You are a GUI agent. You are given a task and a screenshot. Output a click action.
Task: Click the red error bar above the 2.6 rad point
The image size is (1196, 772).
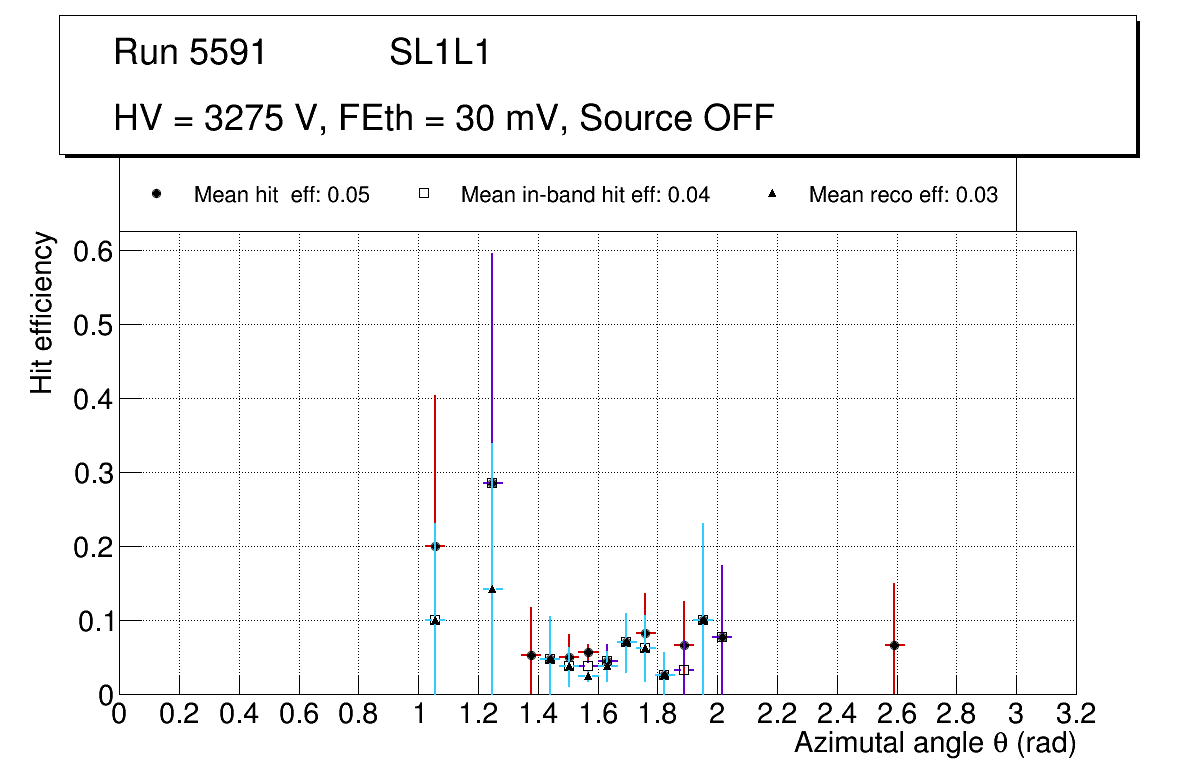[x=894, y=610]
